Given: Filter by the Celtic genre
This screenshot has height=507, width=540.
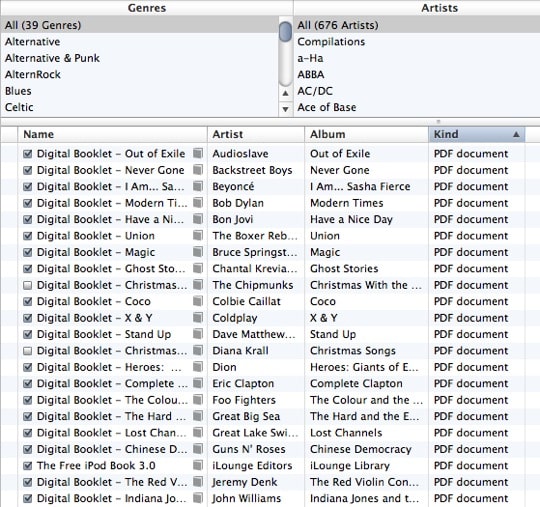Looking at the screenshot, I should coord(139,107).
